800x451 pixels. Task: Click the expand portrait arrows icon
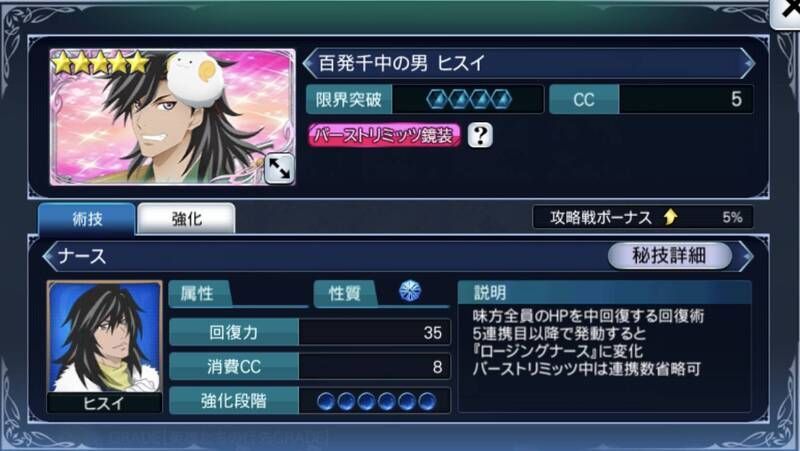279,169
